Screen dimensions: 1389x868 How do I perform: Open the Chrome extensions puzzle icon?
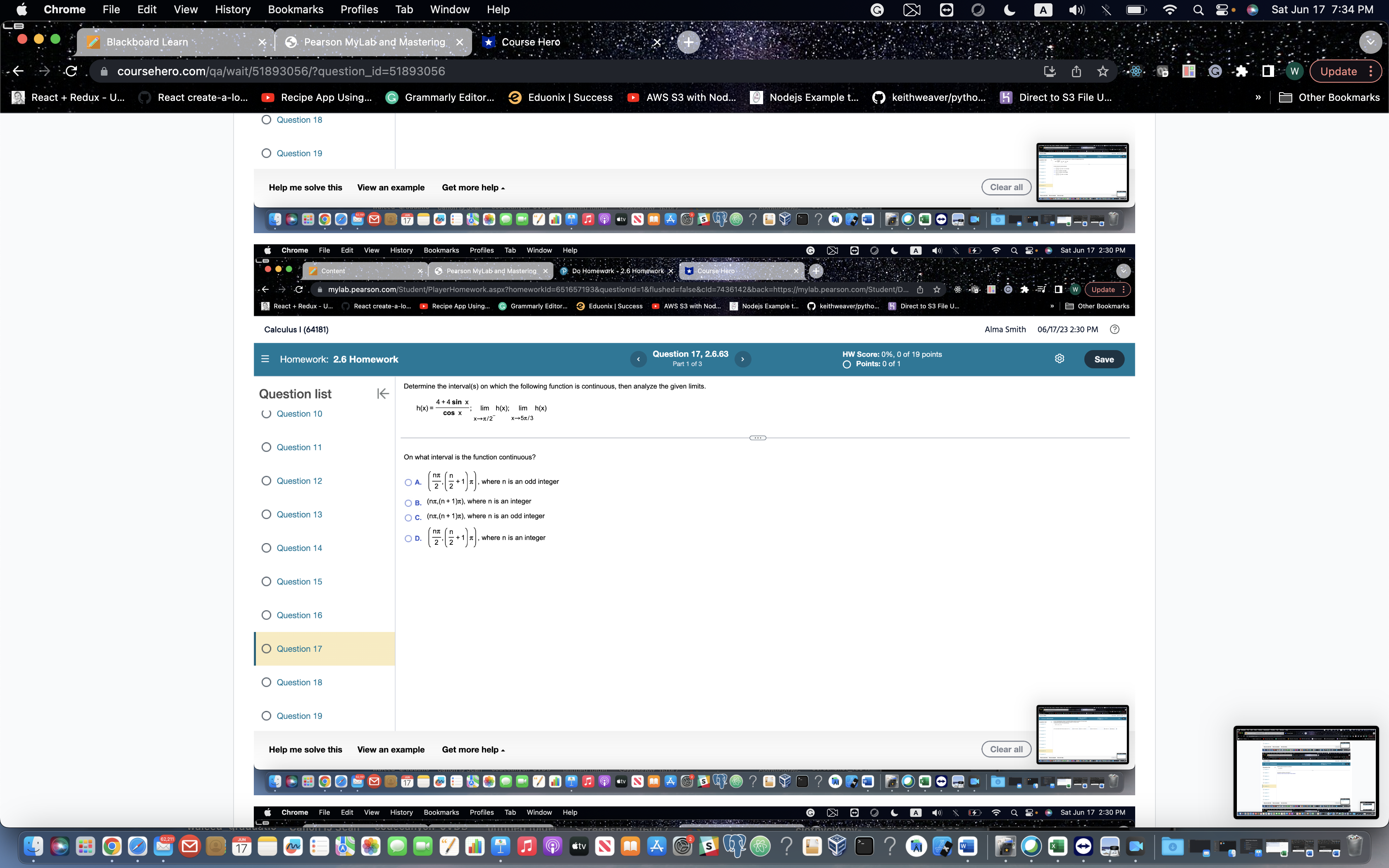(x=1242, y=71)
